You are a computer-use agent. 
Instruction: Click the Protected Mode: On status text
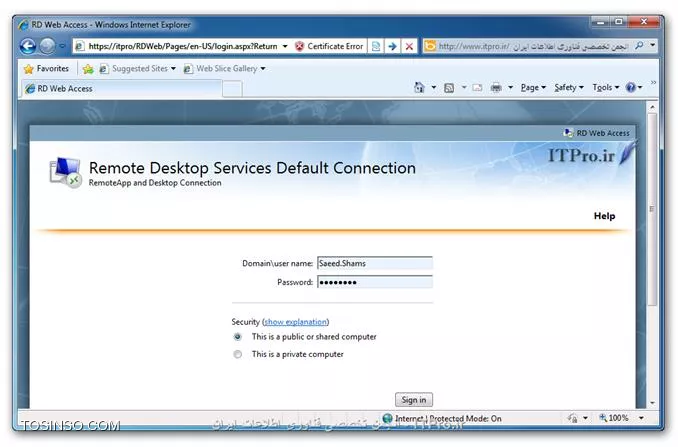465,418
